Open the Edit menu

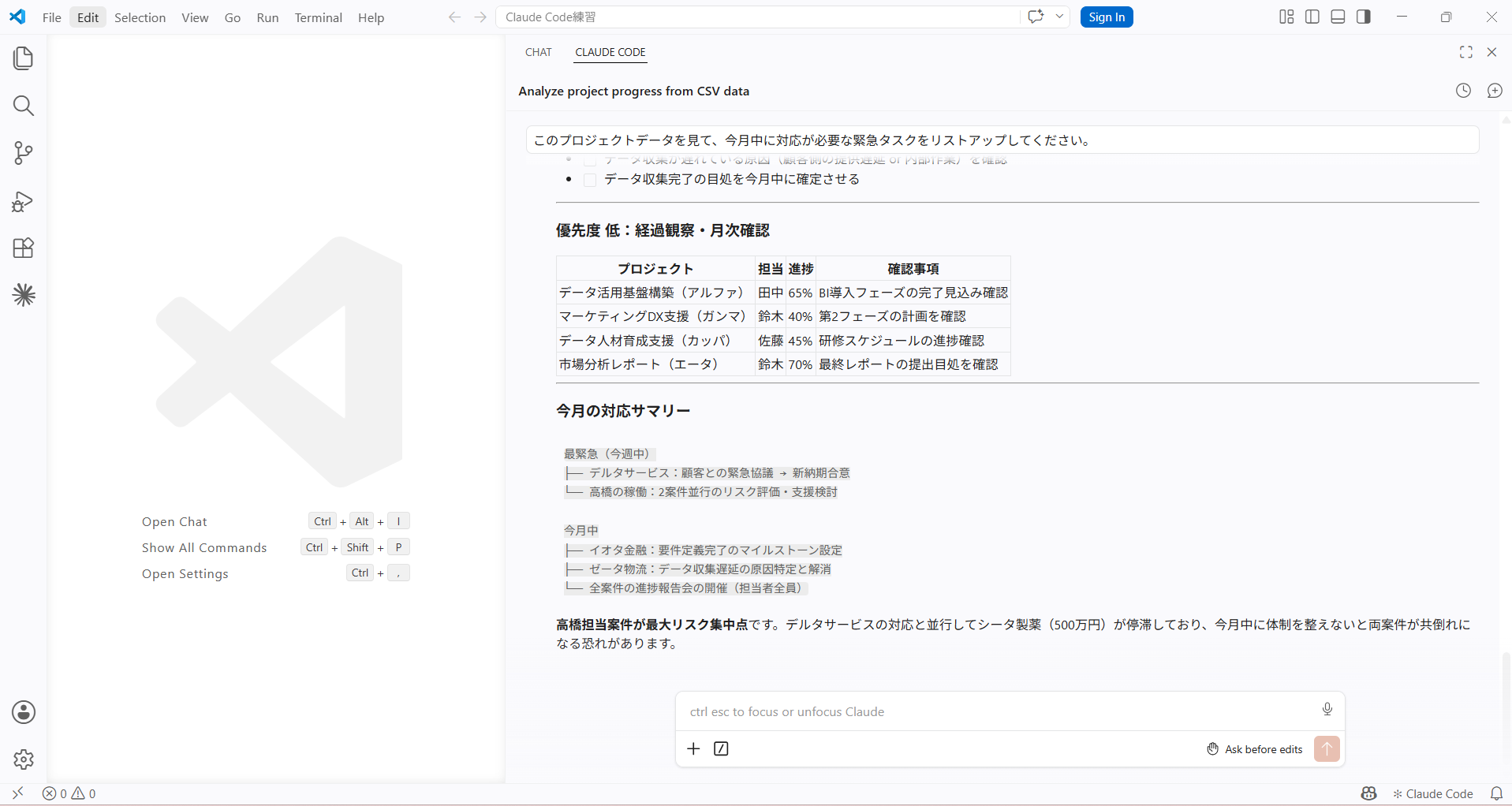88,17
